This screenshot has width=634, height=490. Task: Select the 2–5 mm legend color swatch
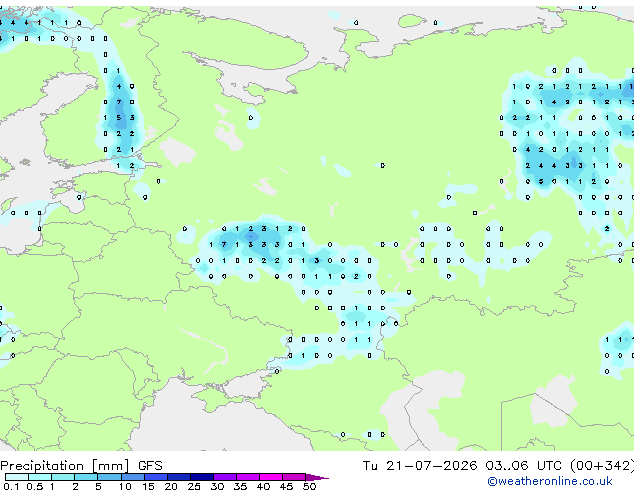(x=86, y=477)
